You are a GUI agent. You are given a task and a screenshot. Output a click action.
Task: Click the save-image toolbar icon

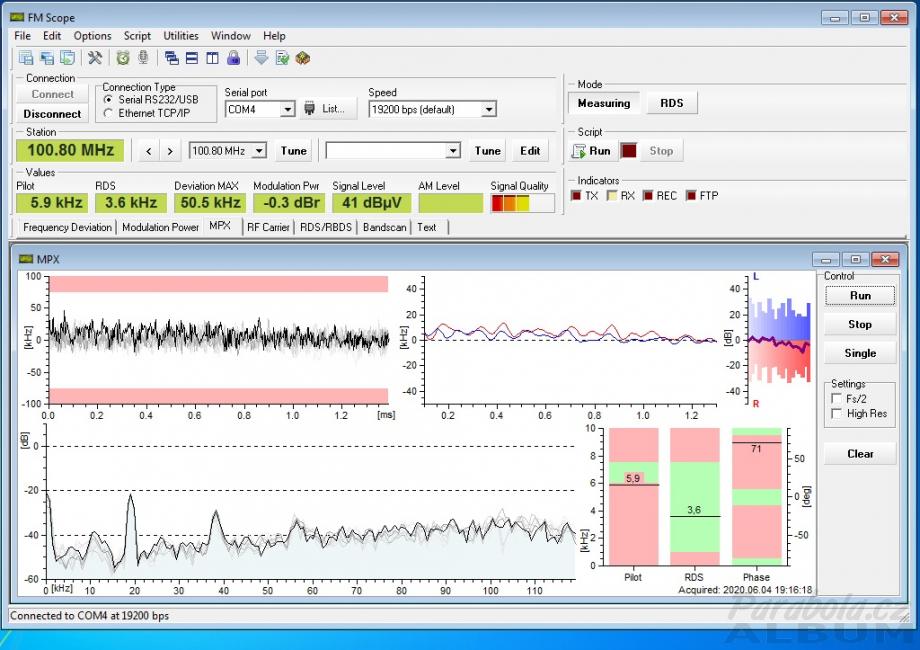pos(47,58)
